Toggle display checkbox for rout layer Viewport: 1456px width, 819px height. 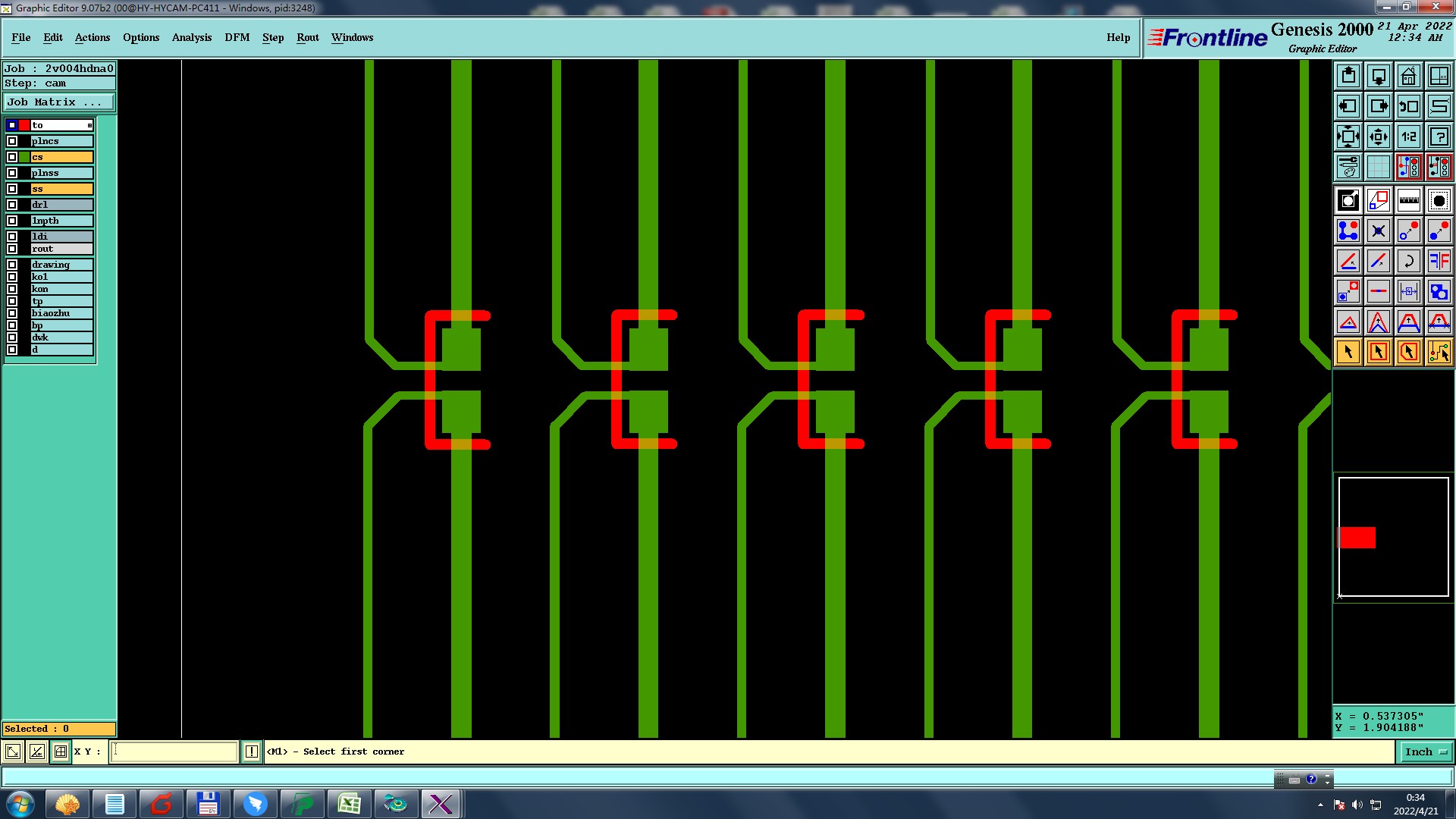pyautogui.click(x=12, y=249)
